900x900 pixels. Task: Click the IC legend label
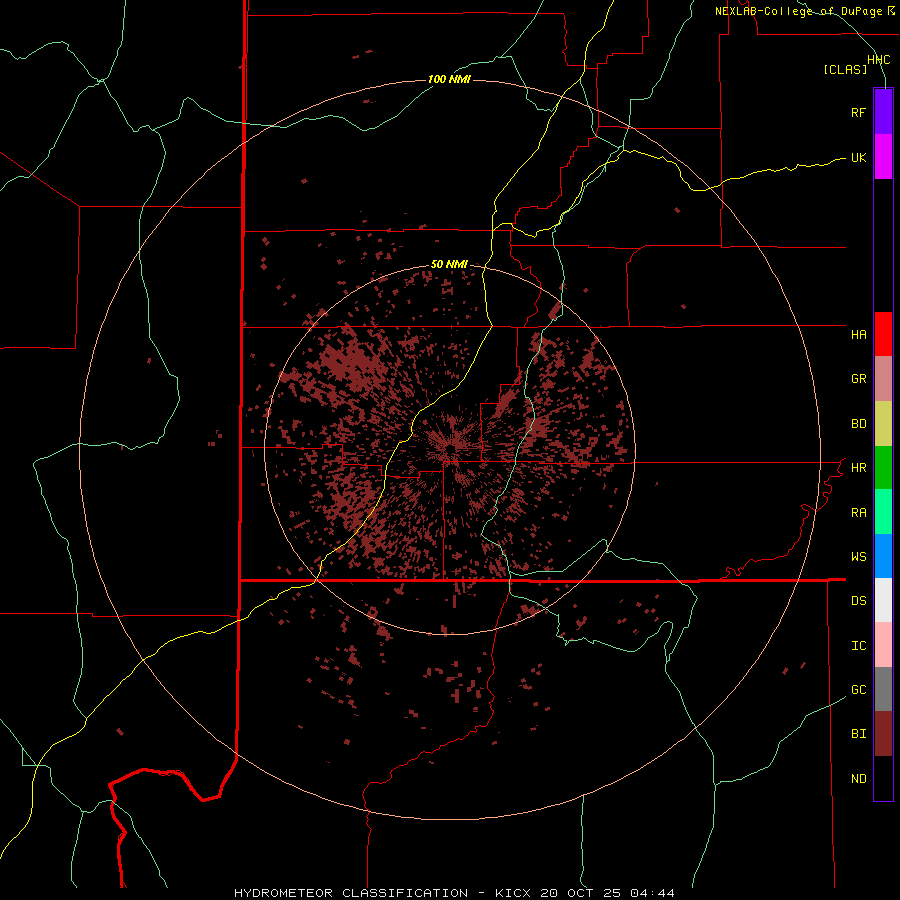[x=858, y=646]
